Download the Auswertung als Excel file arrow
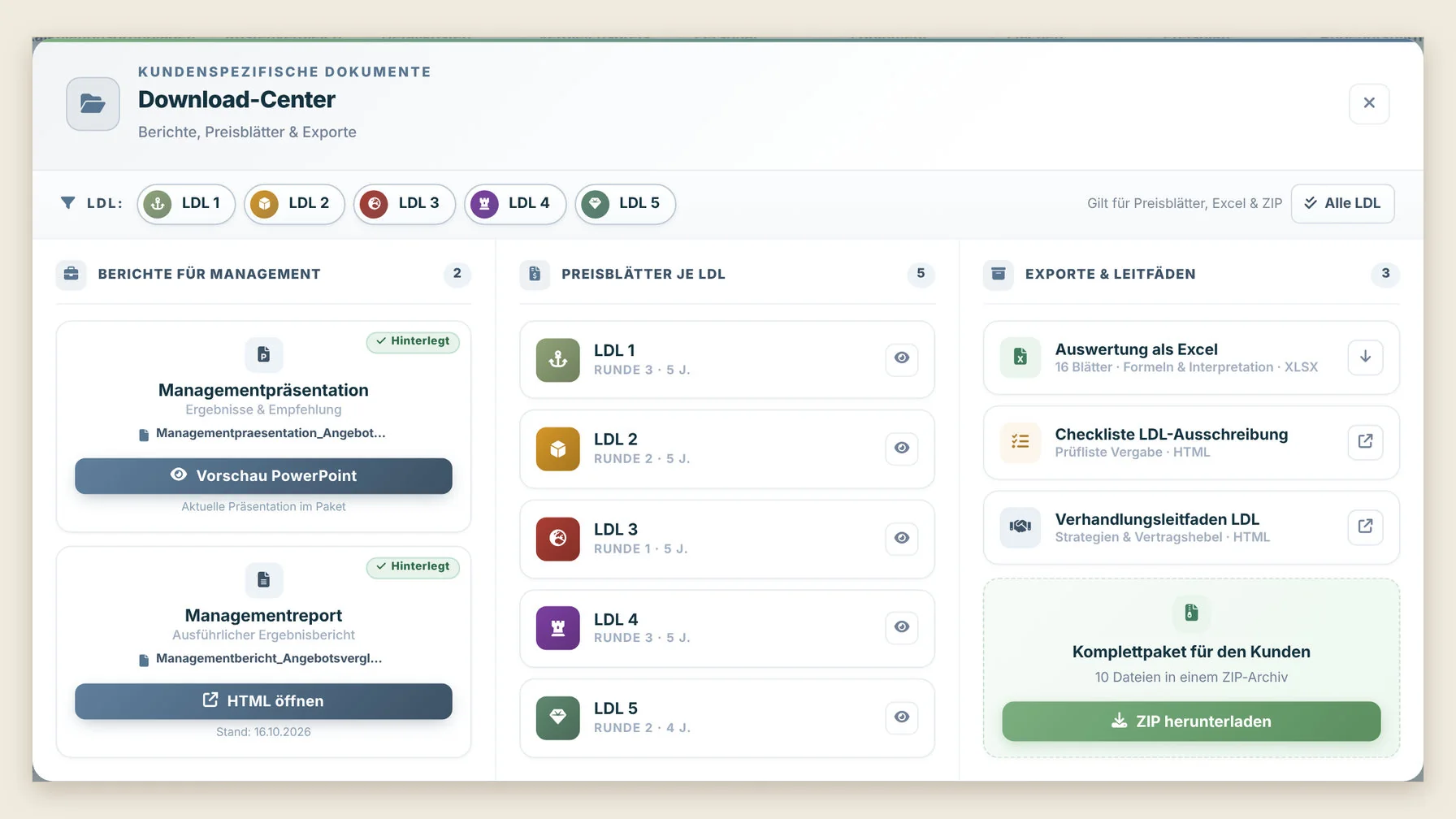 click(x=1365, y=357)
